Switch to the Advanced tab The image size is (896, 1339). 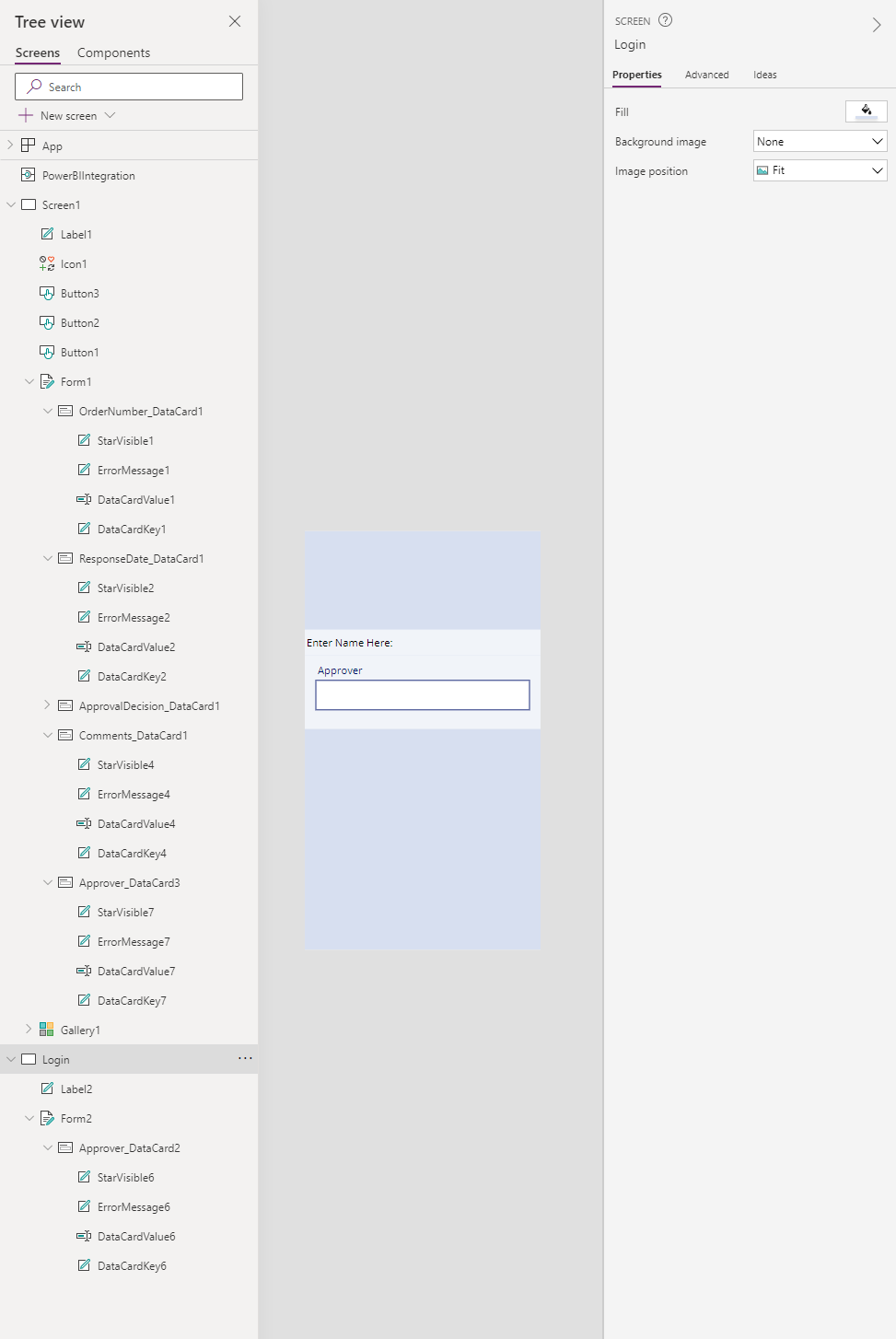pyautogui.click(x=706, y=75)
